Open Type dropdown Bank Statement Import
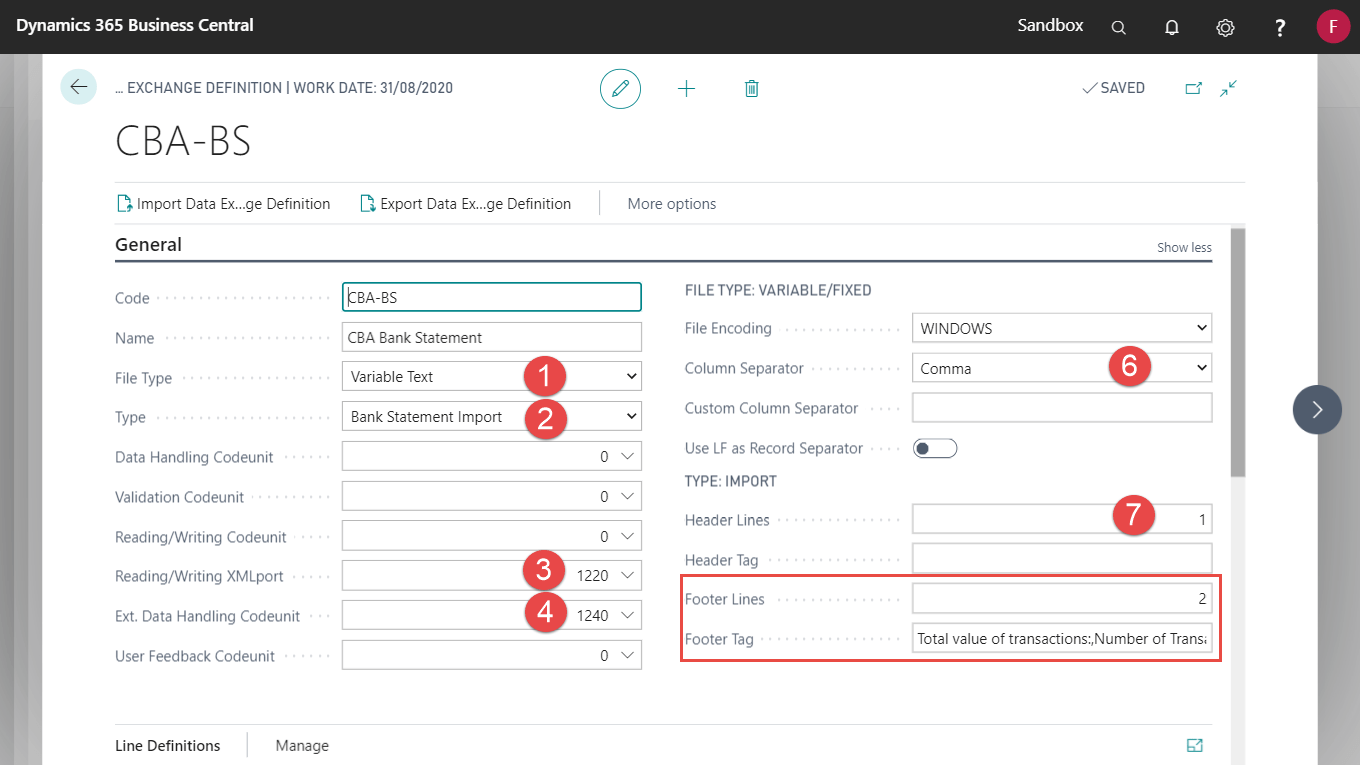 tap(491, 416)
